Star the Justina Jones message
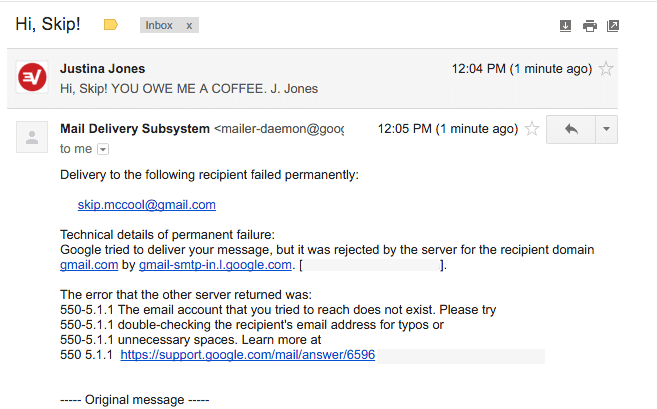The width and height of the screenshot is (657, 409). coord(606,69)
